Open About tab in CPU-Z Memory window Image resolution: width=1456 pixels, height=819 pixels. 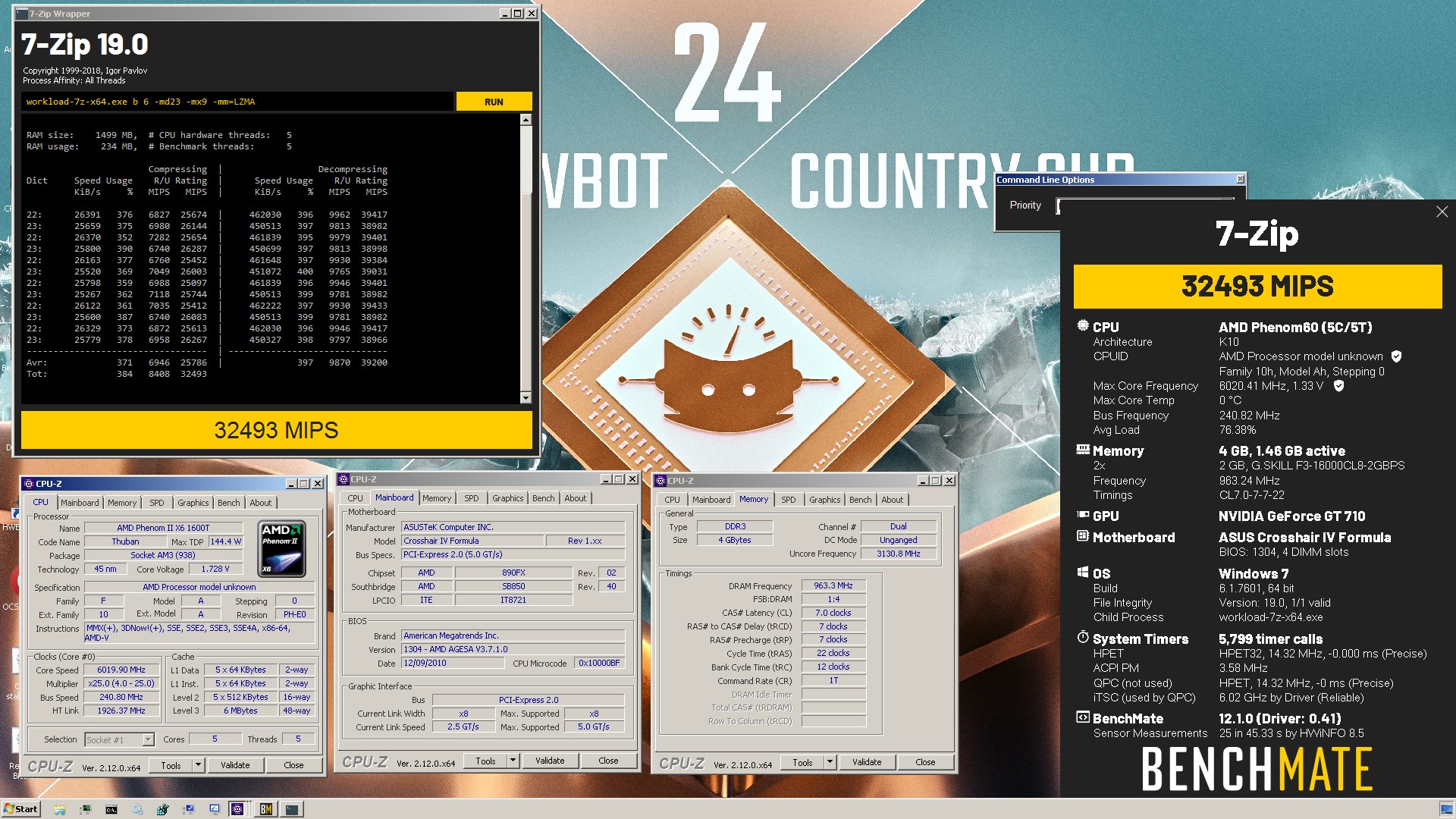click(893, 500)
